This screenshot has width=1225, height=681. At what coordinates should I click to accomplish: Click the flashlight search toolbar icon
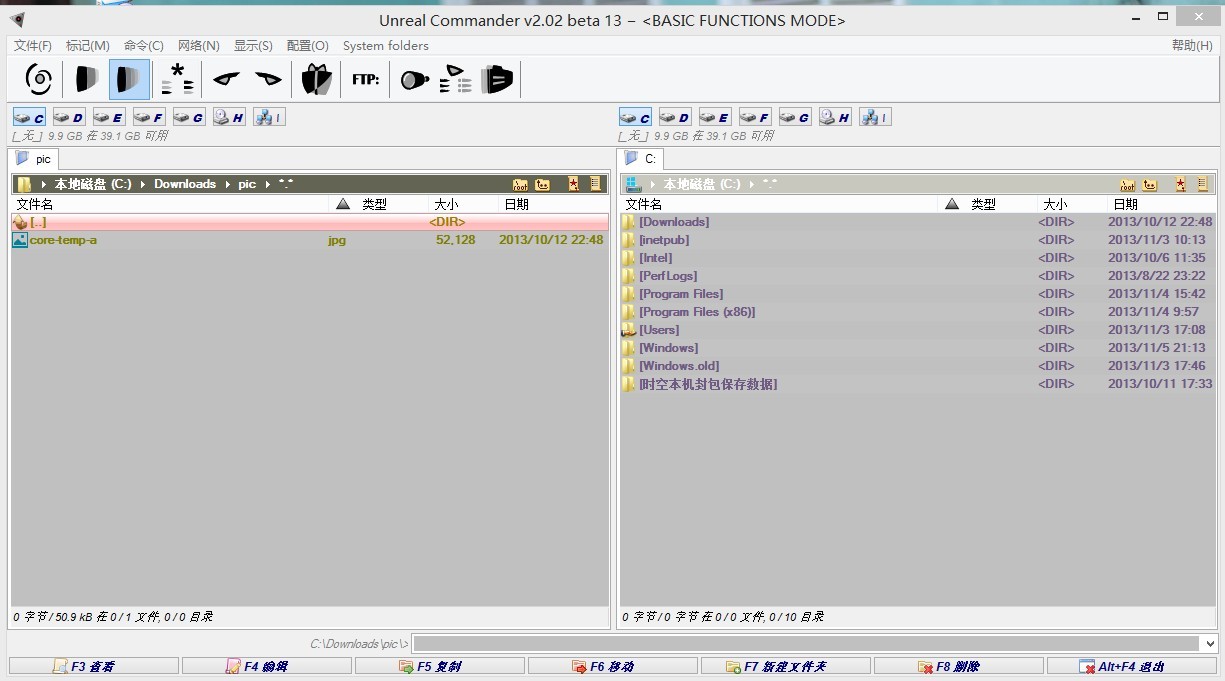(415, 79)
